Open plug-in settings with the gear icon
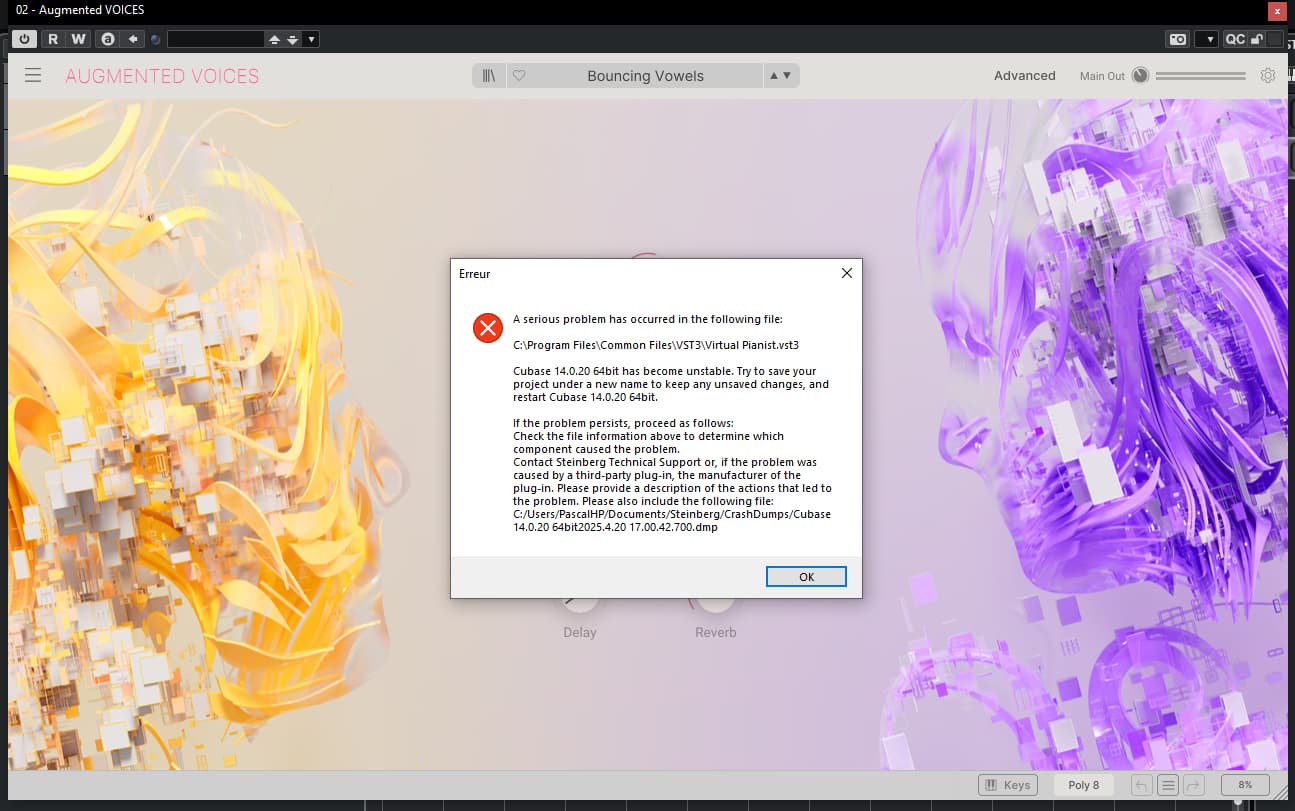This screenshot has height=811, width=1295. [x=1268, y=76]
